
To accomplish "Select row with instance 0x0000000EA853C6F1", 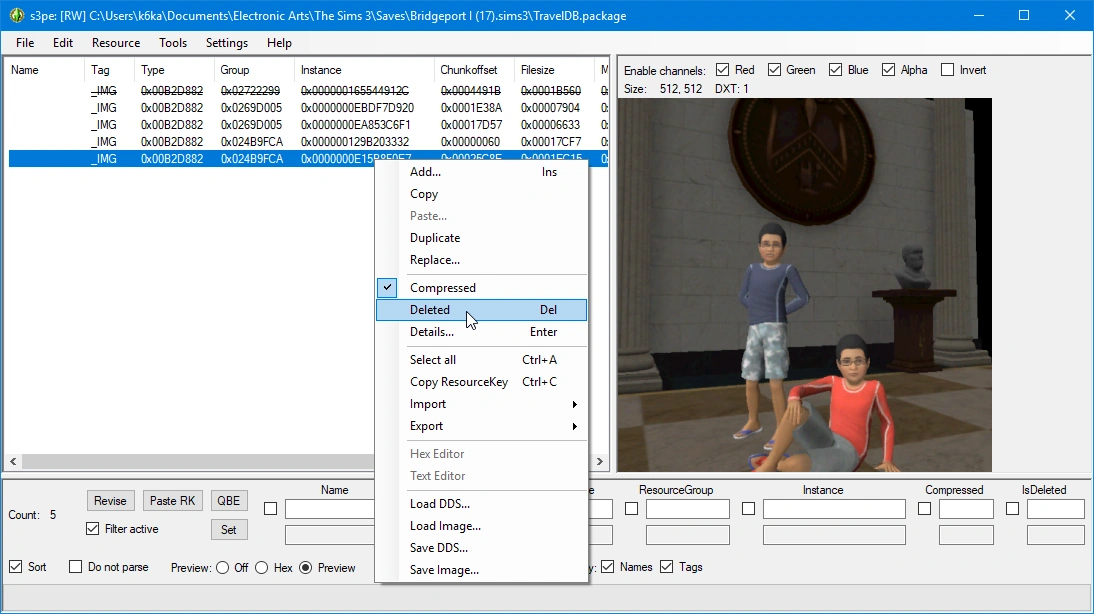I will coord(308,125).
